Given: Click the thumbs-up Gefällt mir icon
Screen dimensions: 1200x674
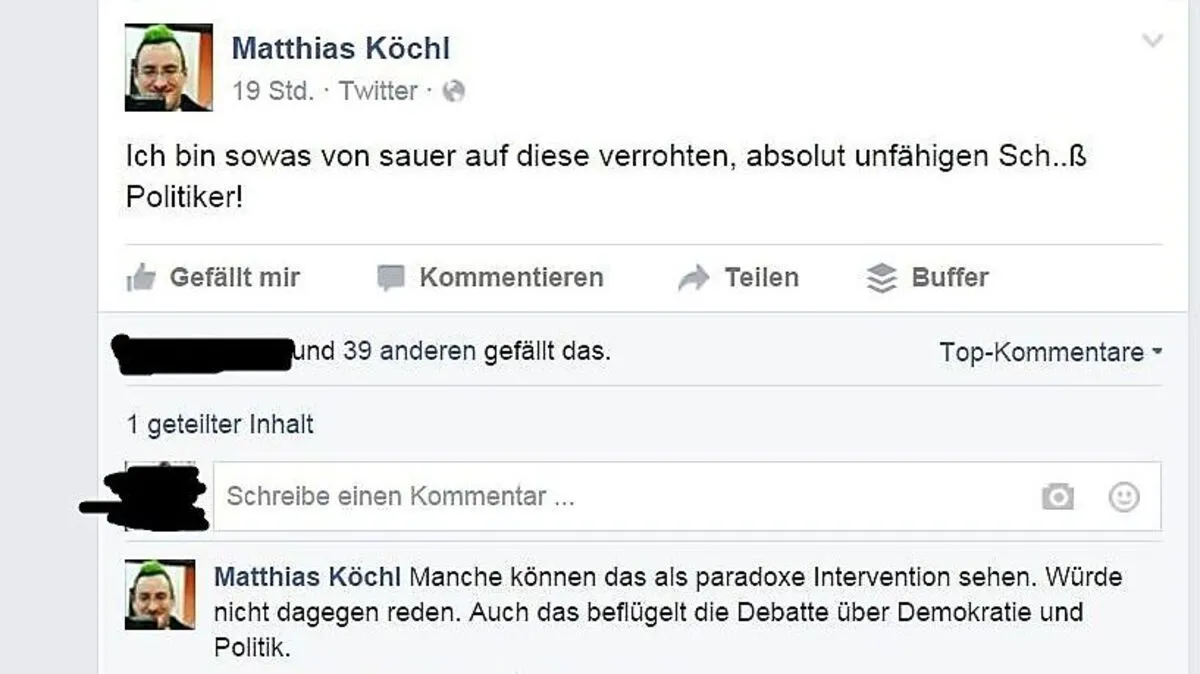Looking at the screenshot, I should coord(141,278).
